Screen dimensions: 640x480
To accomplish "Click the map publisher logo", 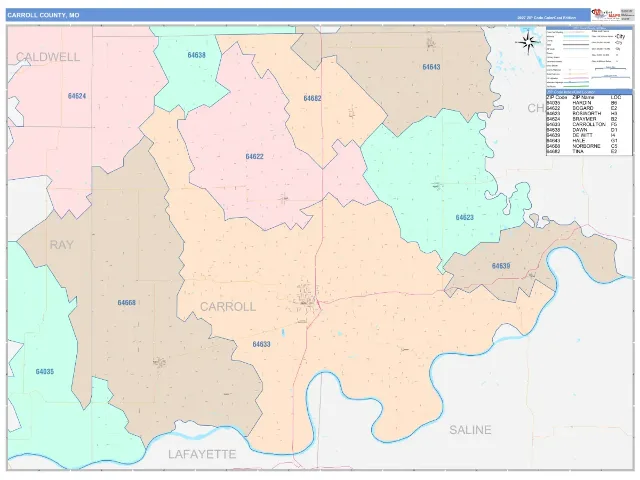I will (x=605, y=15).
